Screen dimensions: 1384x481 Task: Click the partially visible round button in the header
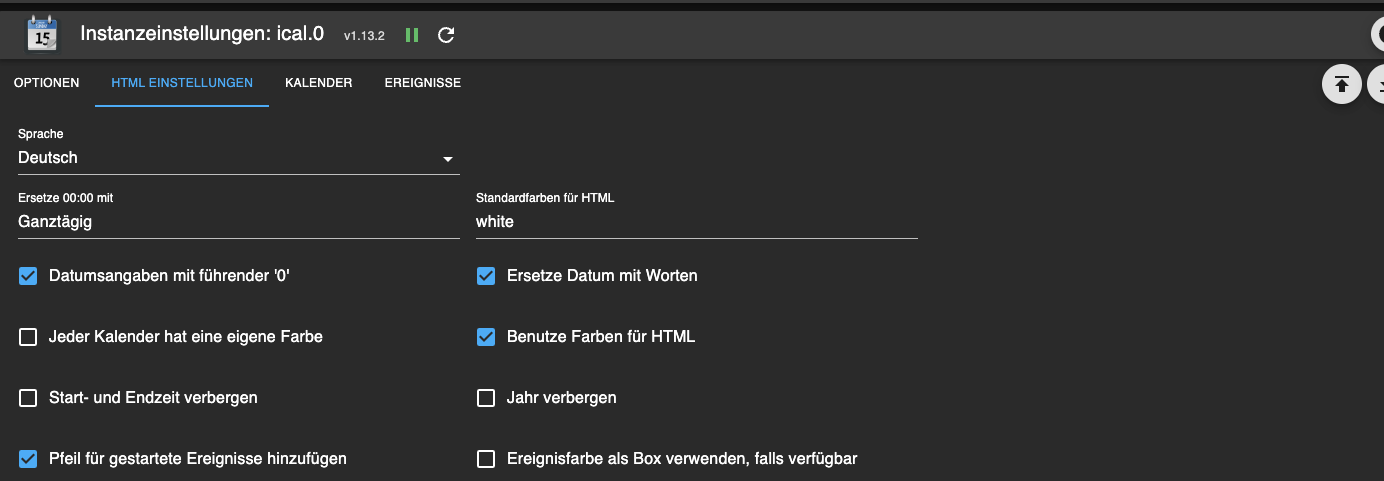click(x=1377, y=34)
